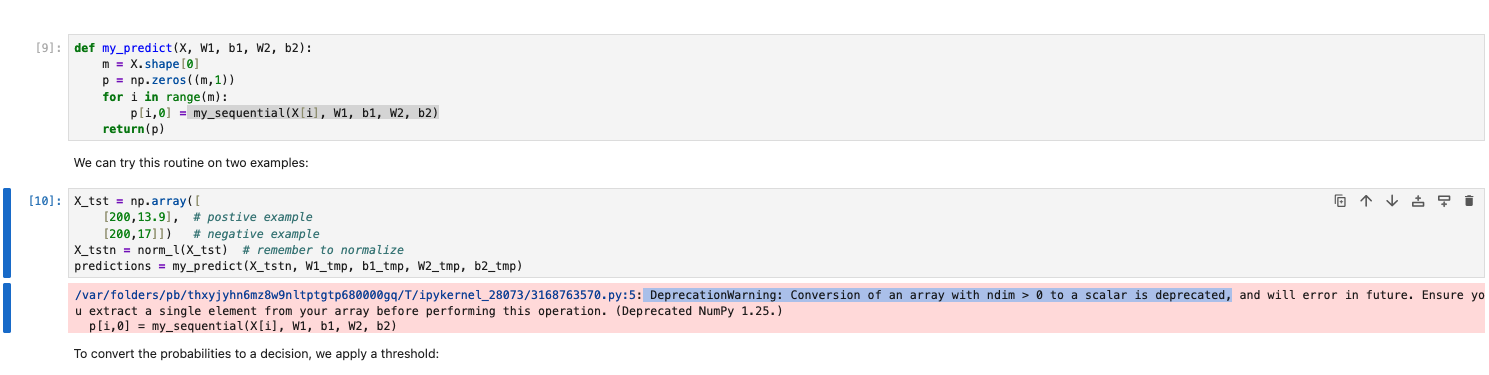The height and width of the screenshot is (375, 1489).
Task: Click the highlighted my_sequential call in cell 9
Action: 316,113
